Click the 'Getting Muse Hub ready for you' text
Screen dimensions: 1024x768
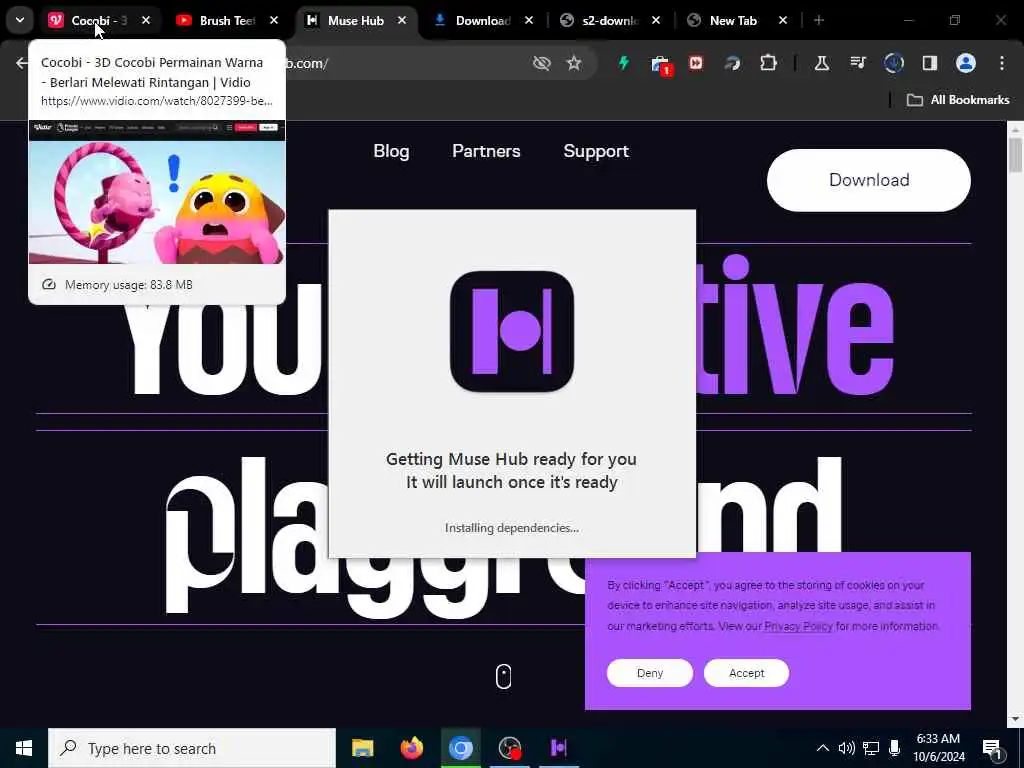[511, 459]
